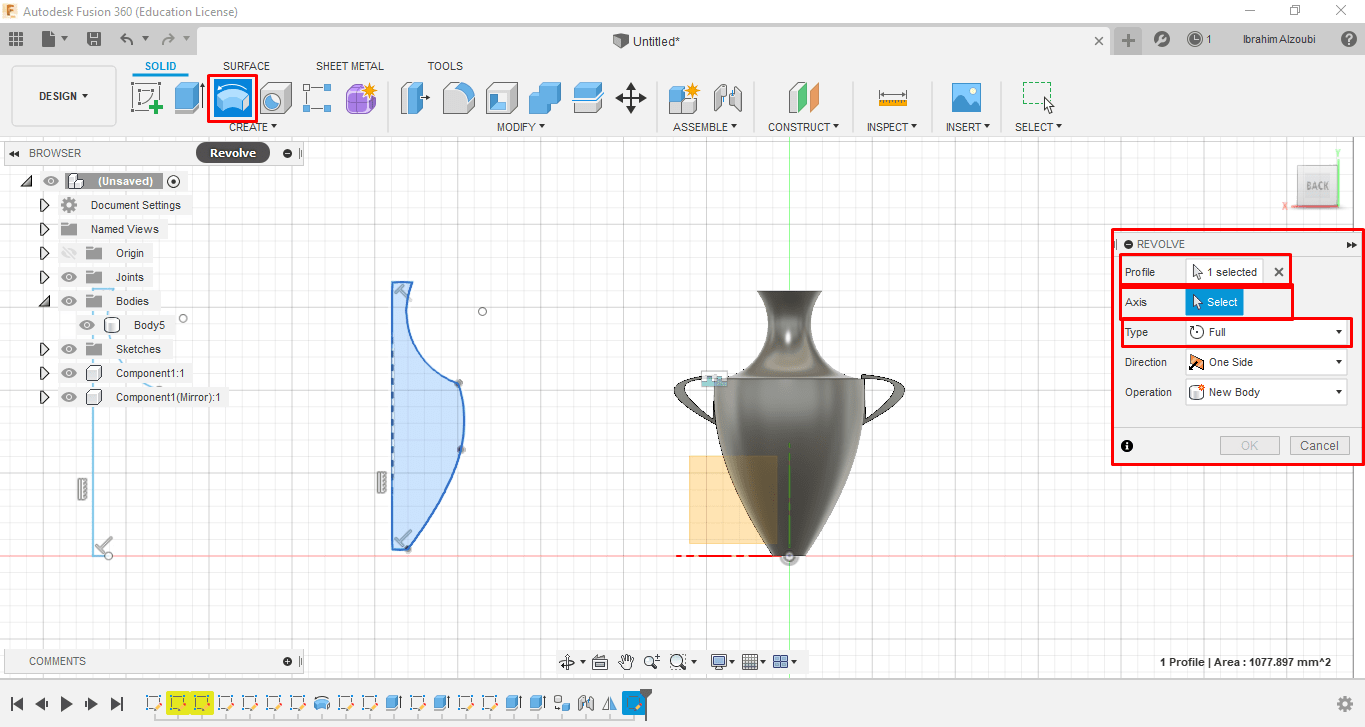Click the Combine tool icon

(x=544, y=98)
